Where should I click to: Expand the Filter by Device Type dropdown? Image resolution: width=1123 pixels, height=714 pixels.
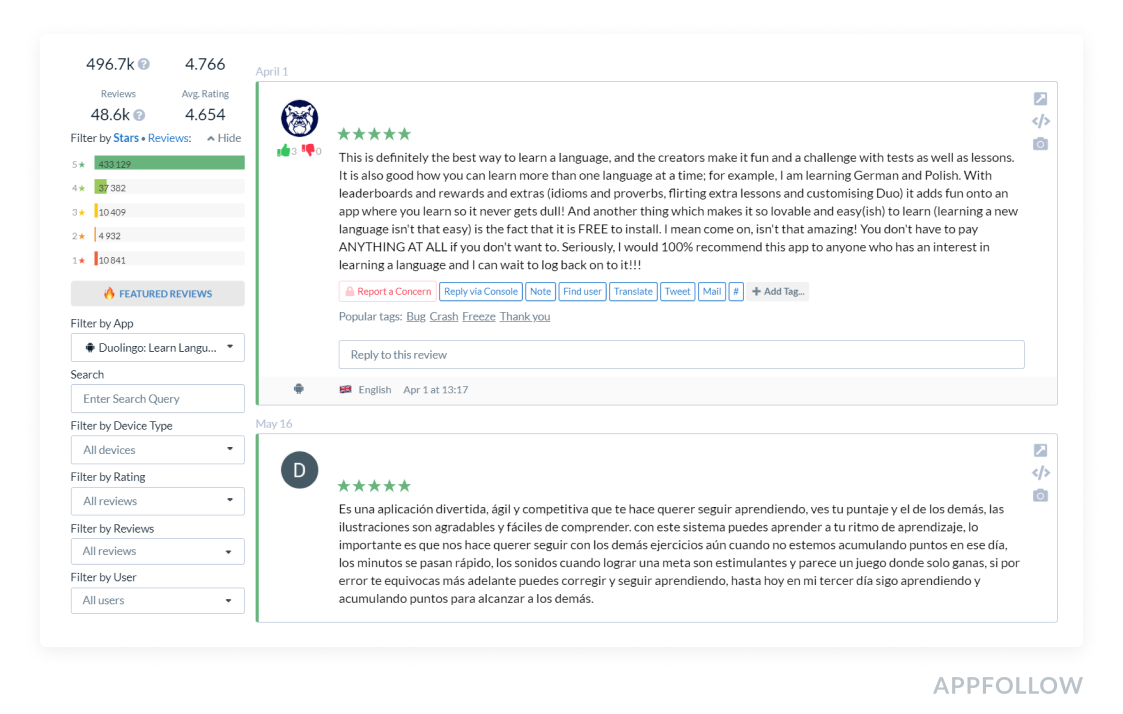pos(157,450)
